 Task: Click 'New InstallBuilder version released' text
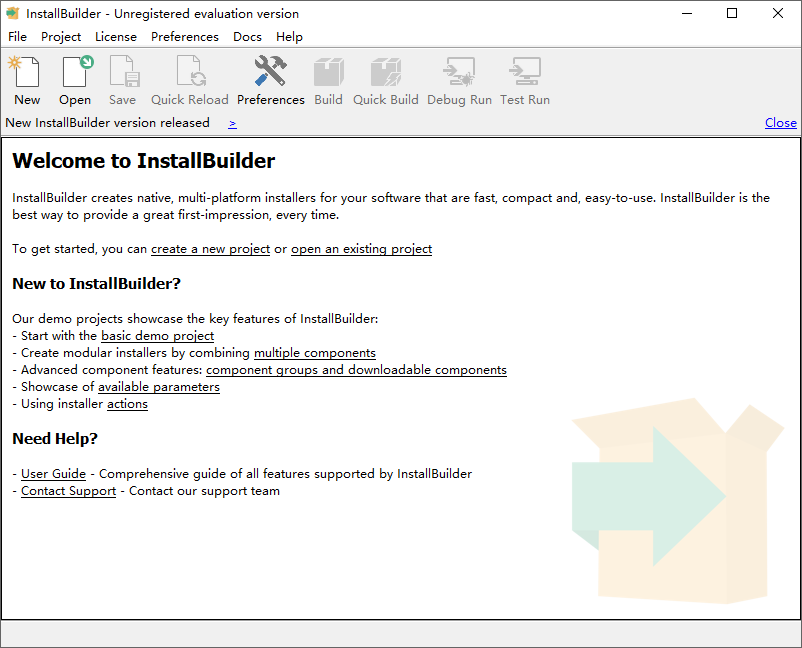[107, 123]
